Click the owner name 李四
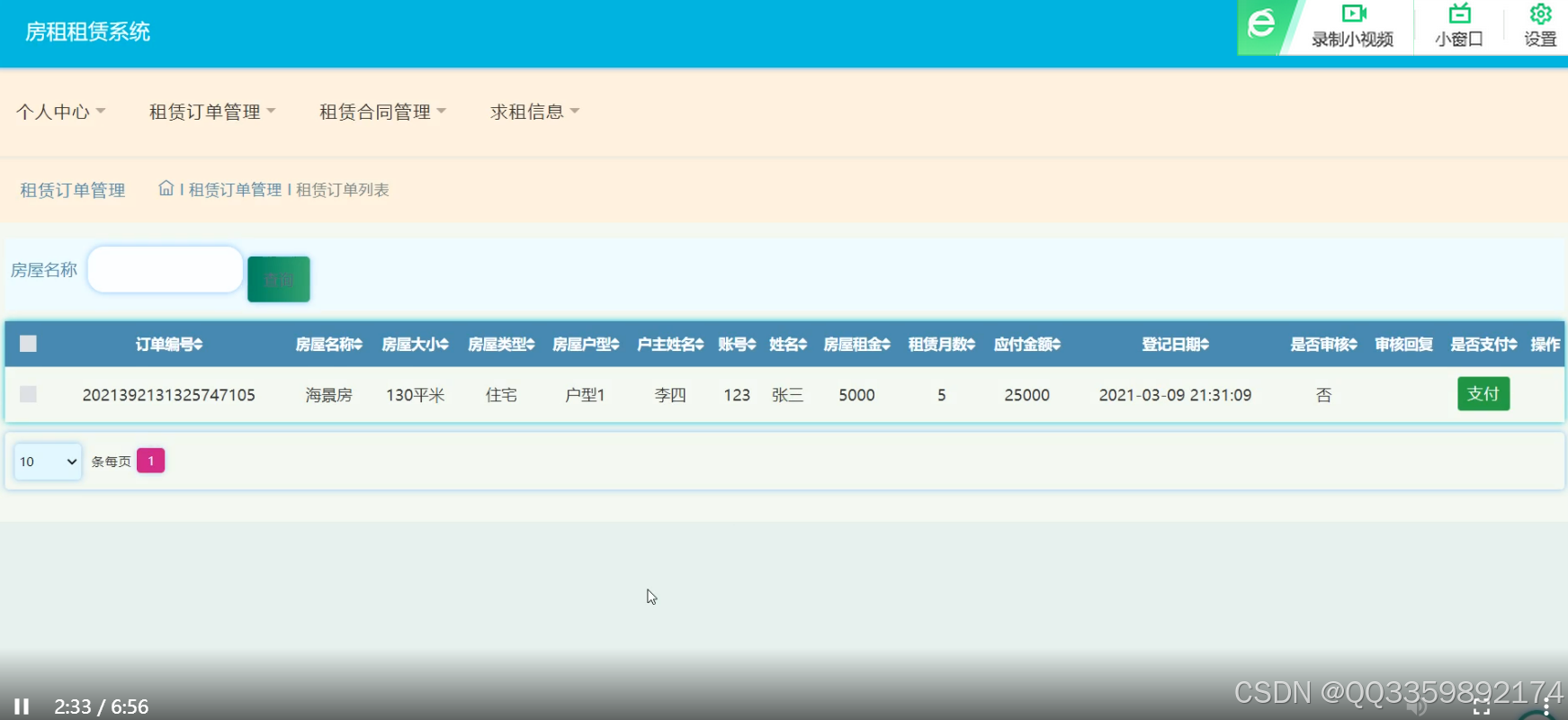This screenshot has height=720, width=1568. point(670,395)
